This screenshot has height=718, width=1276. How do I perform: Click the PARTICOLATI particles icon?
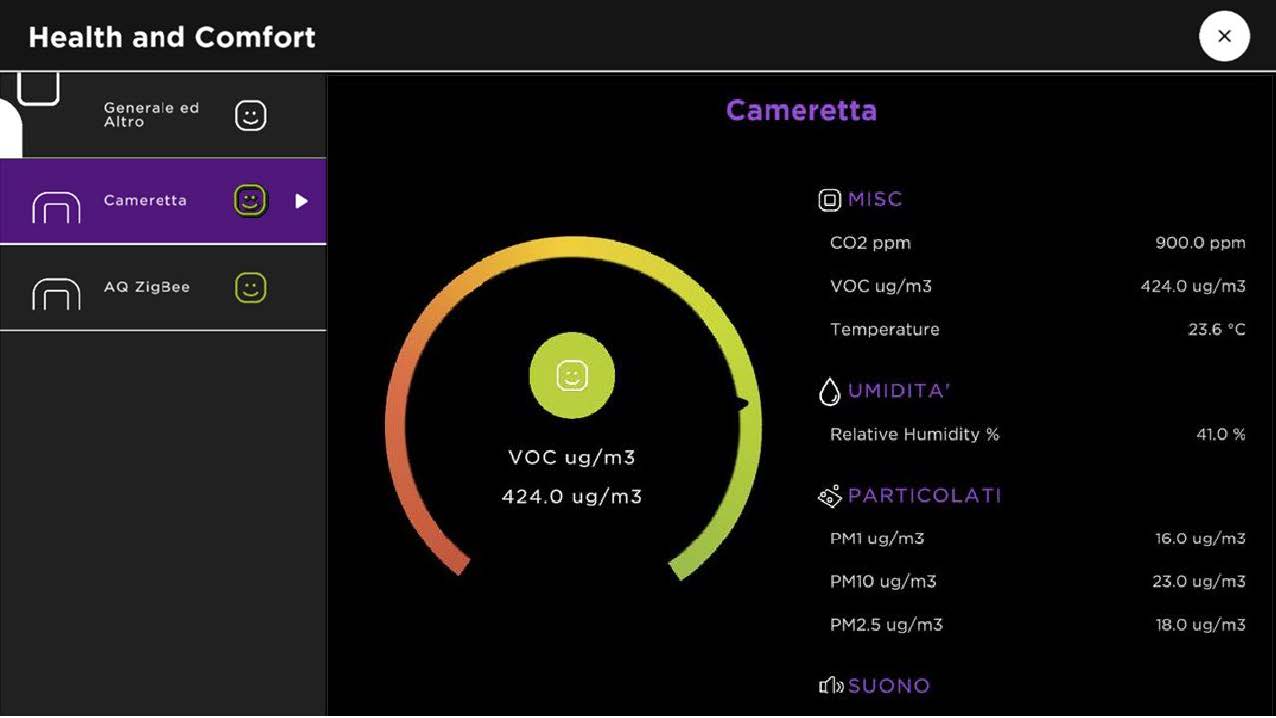point(829,496)
